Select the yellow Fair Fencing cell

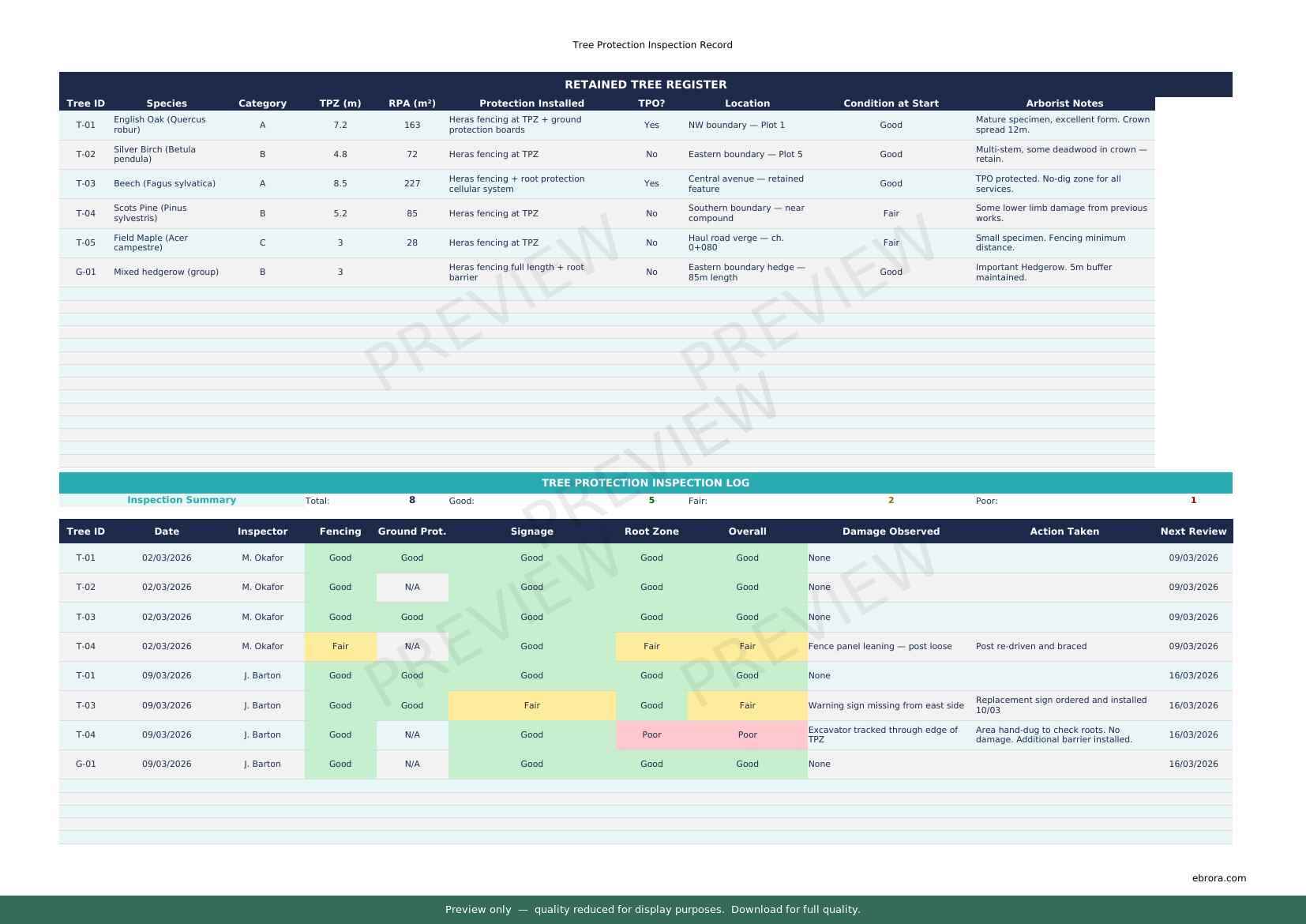click(340, 646)
